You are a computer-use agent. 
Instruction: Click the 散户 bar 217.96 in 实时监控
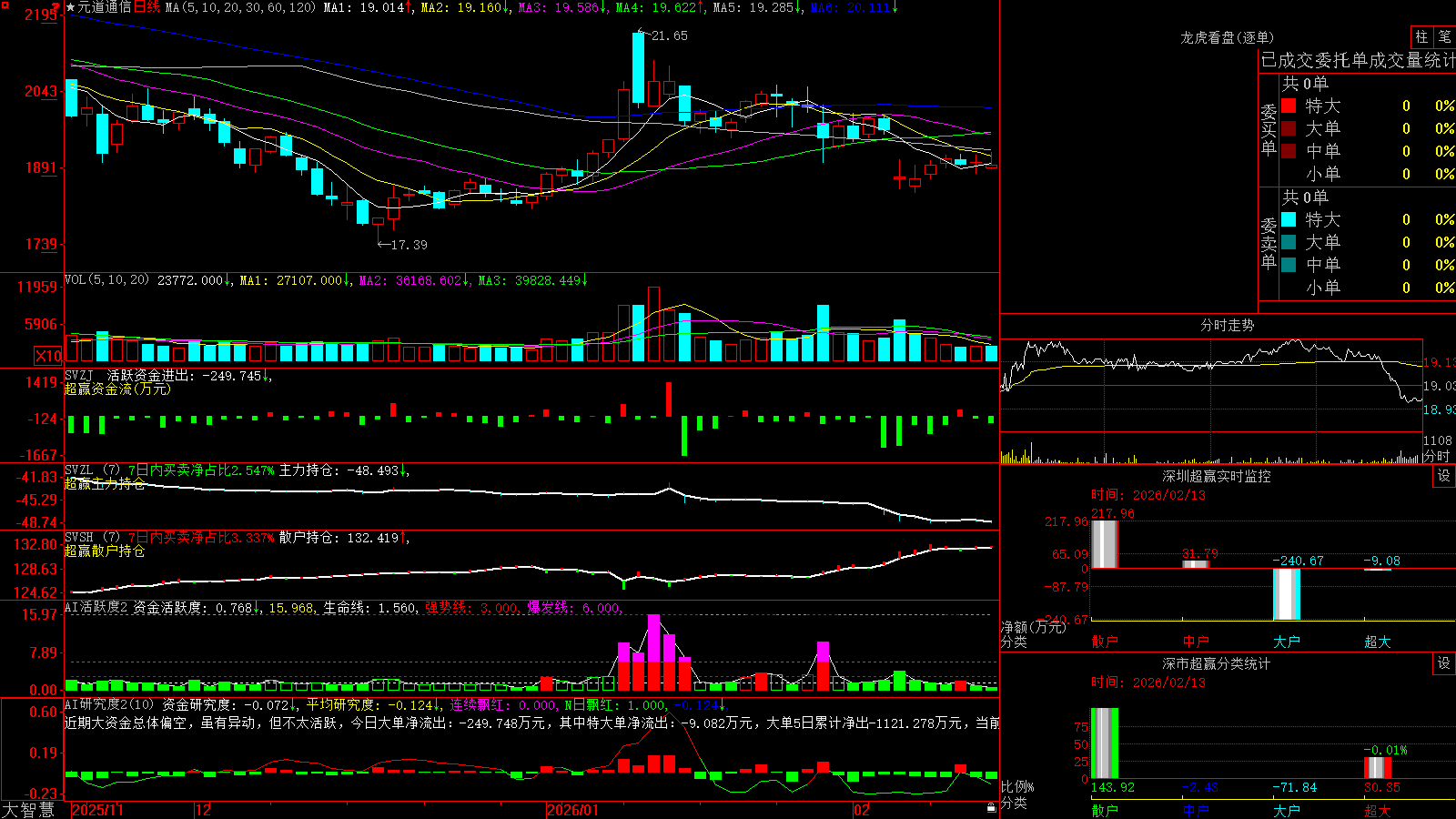tap(1105, 544)
